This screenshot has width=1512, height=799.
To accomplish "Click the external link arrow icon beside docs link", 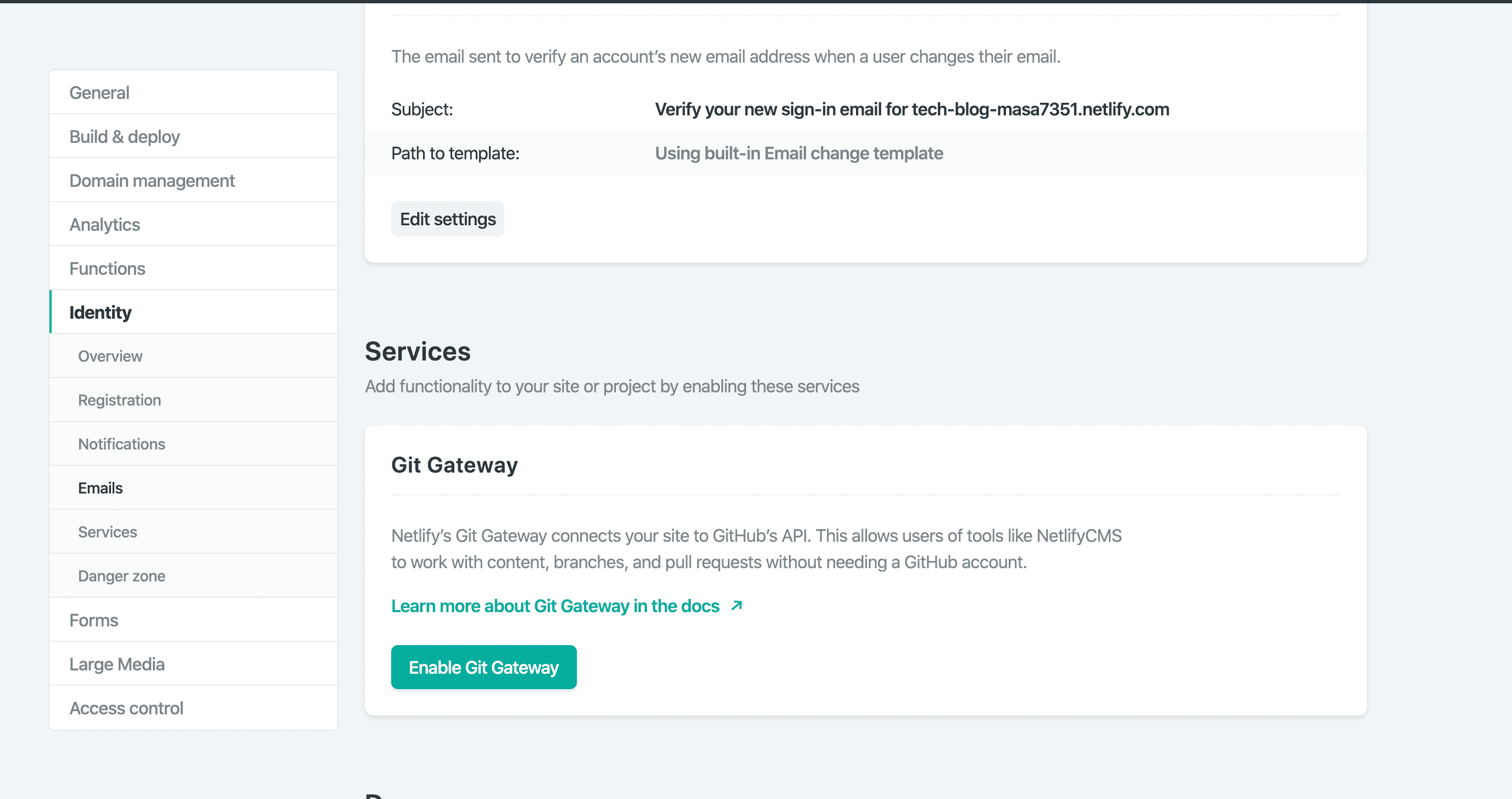I will click(x=737, y=605).
